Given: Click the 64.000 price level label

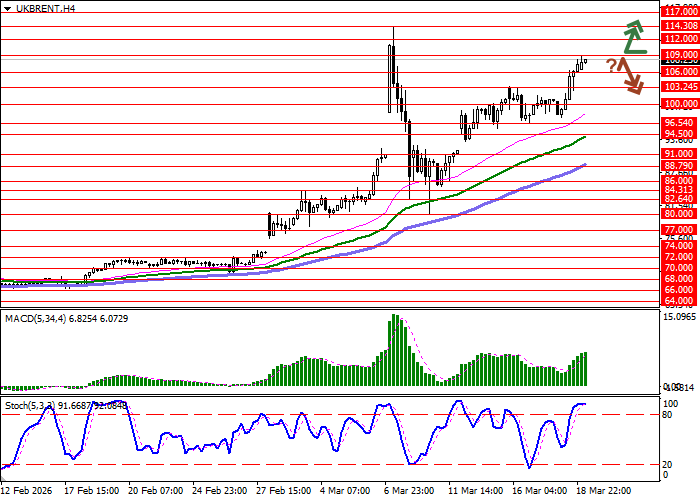Looking at the screenshot, I should point(679,300).
